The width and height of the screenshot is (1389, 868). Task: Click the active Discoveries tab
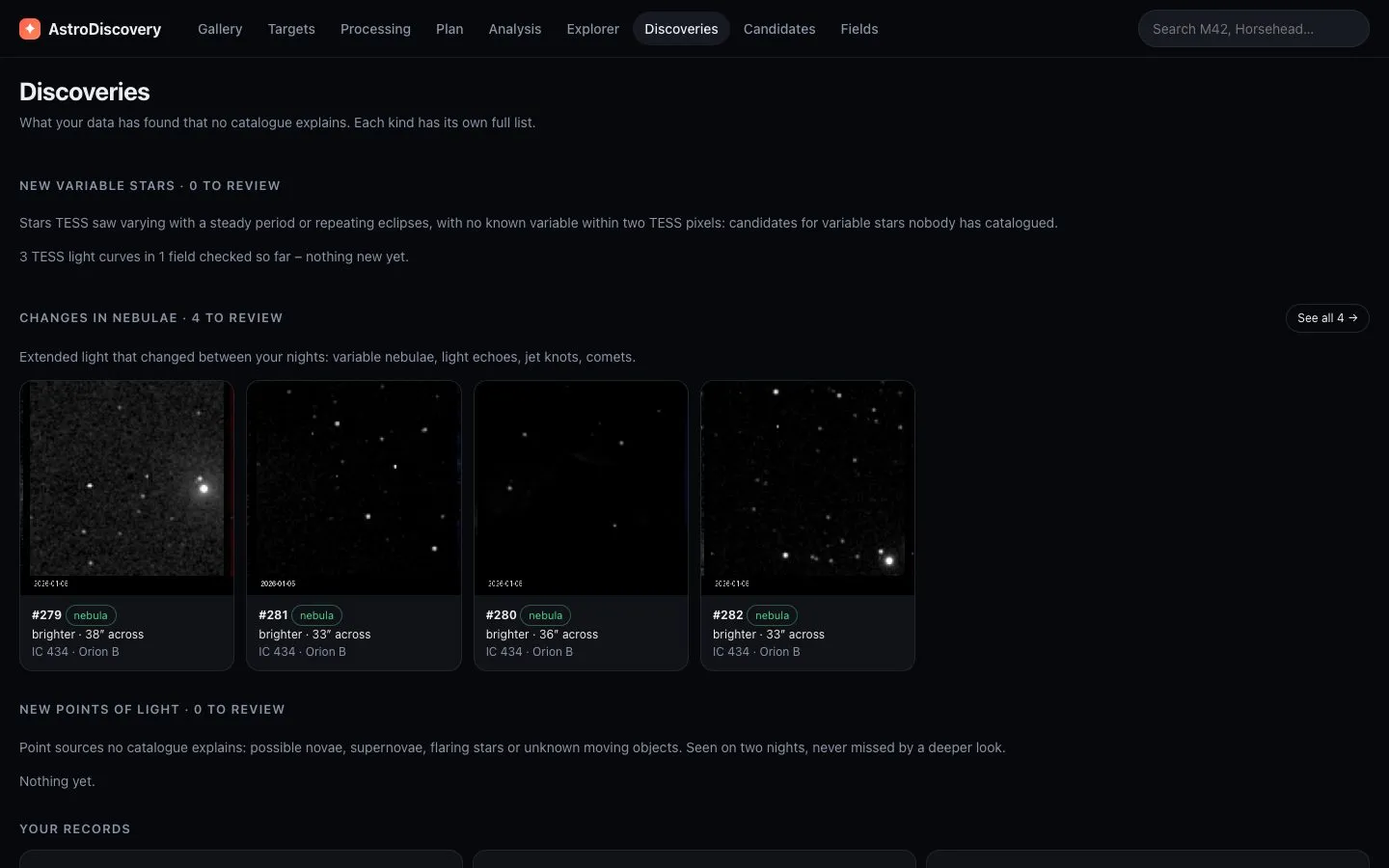click(x=681, y=29)
